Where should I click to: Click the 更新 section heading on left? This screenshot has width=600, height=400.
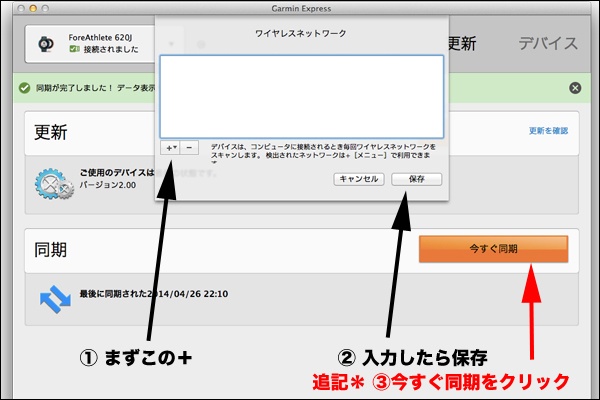pos(51,132)
